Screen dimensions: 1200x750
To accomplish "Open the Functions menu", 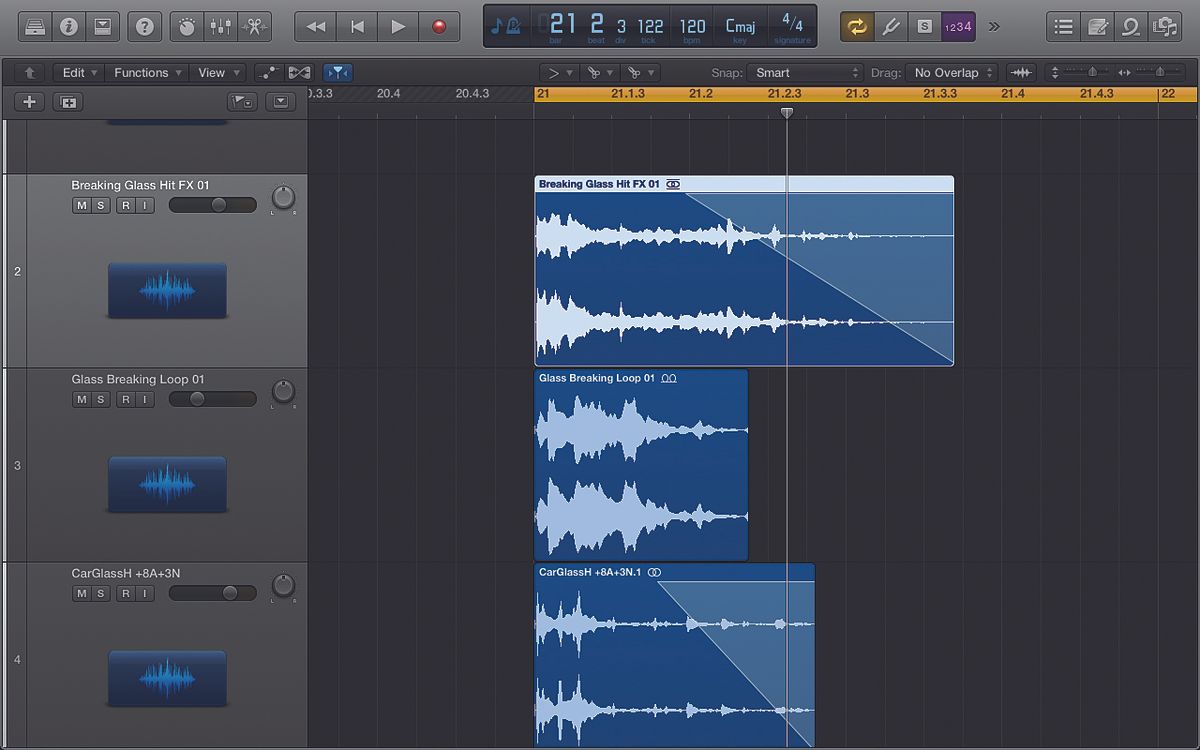I will pyautogui.click(x=146, y=72).
